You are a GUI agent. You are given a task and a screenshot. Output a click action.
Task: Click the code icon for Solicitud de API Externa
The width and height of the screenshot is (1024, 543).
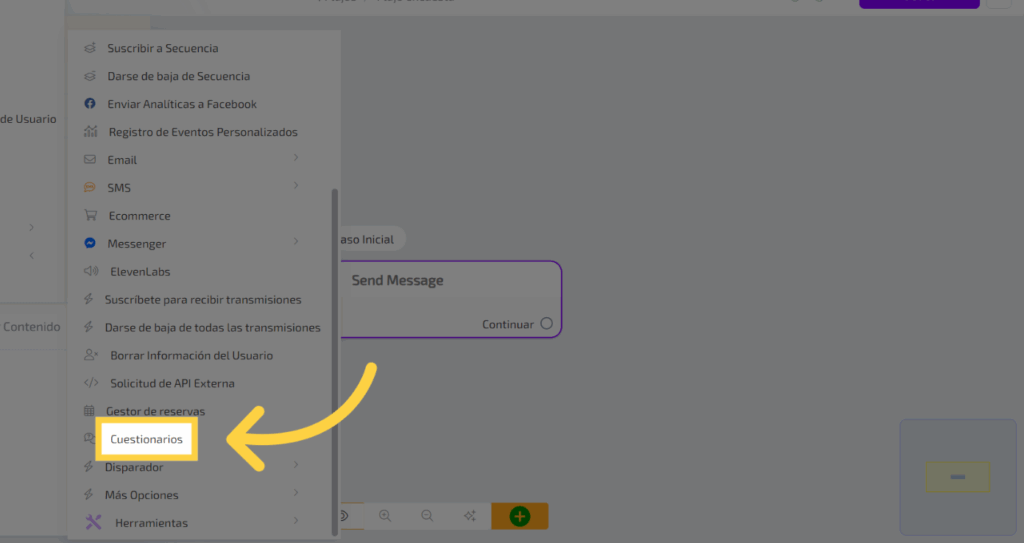click(91, 383)
